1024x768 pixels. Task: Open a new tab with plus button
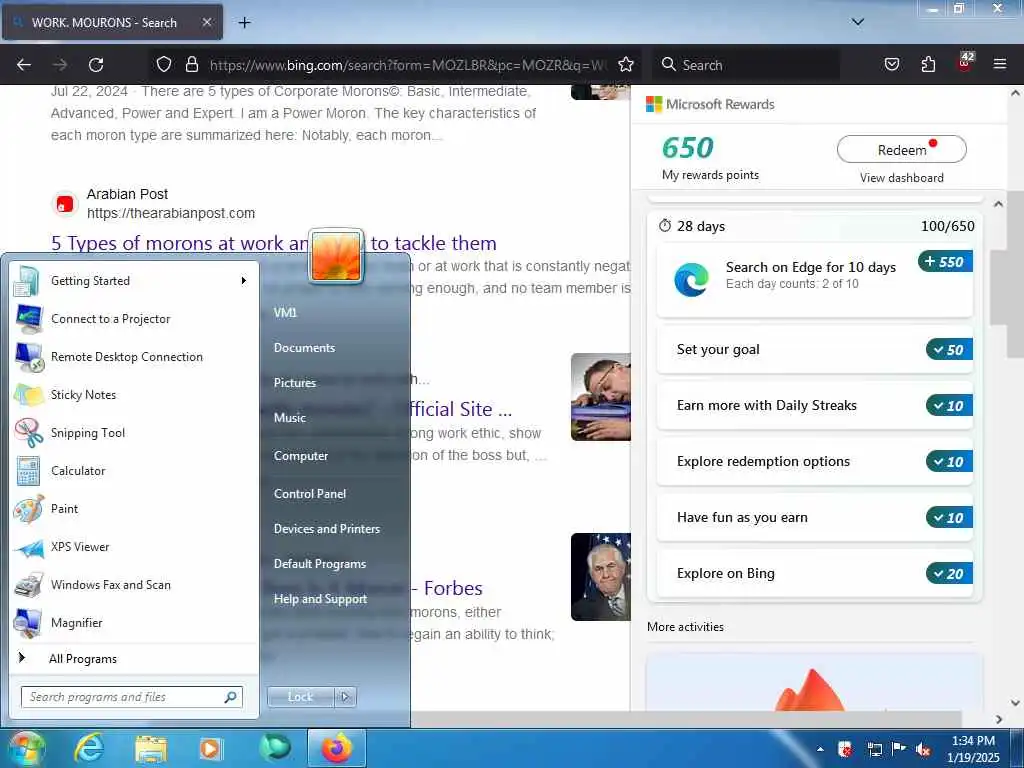point(244,23)
